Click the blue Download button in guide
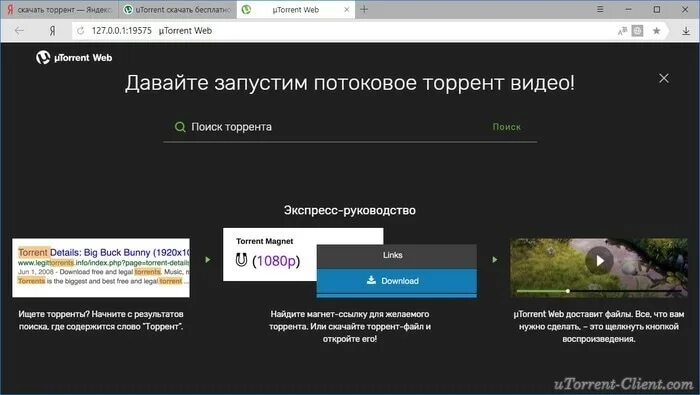 [396, 281]
